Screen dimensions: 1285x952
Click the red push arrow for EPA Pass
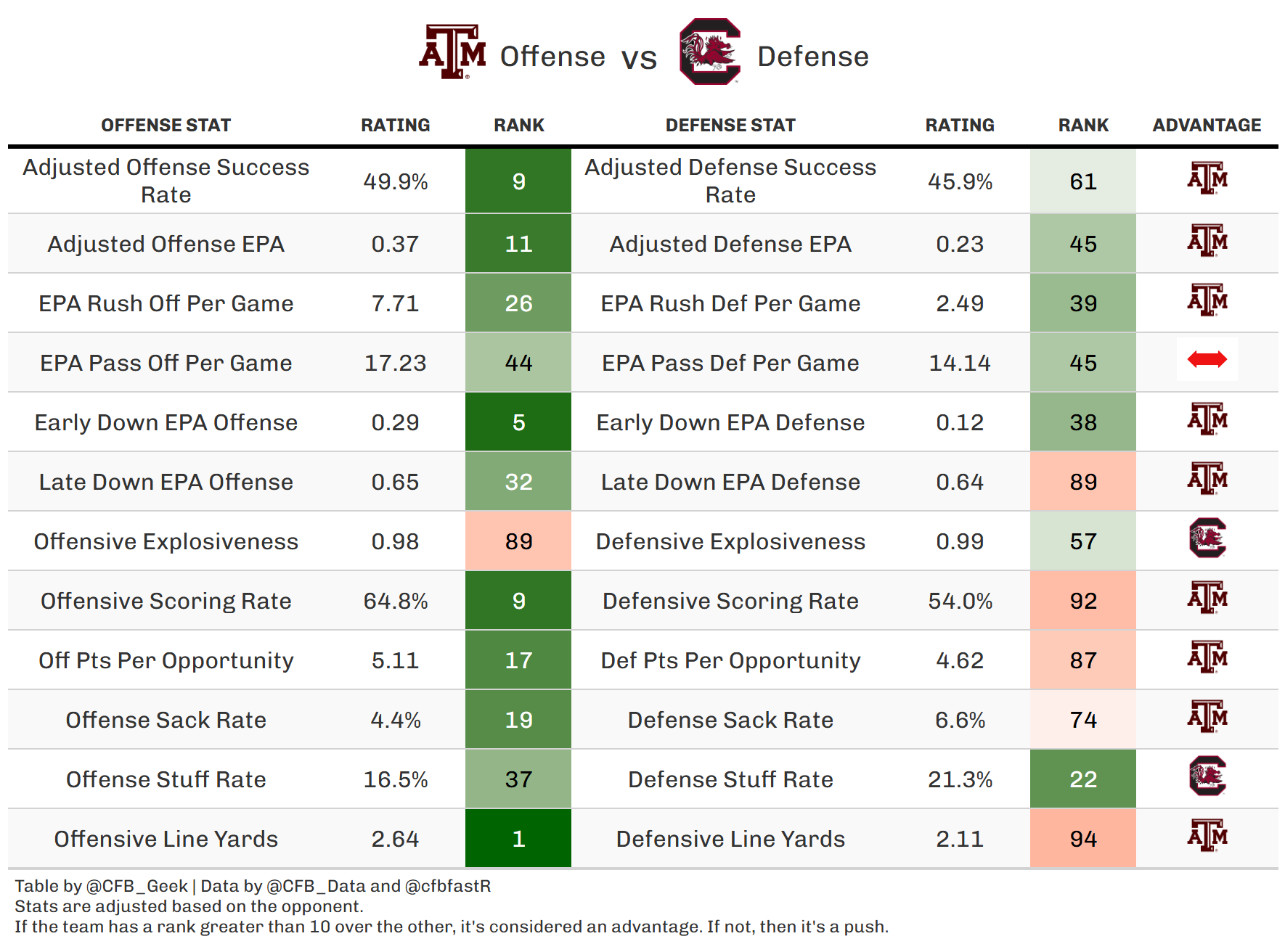pyautogui.click(x=1207, y=359)
